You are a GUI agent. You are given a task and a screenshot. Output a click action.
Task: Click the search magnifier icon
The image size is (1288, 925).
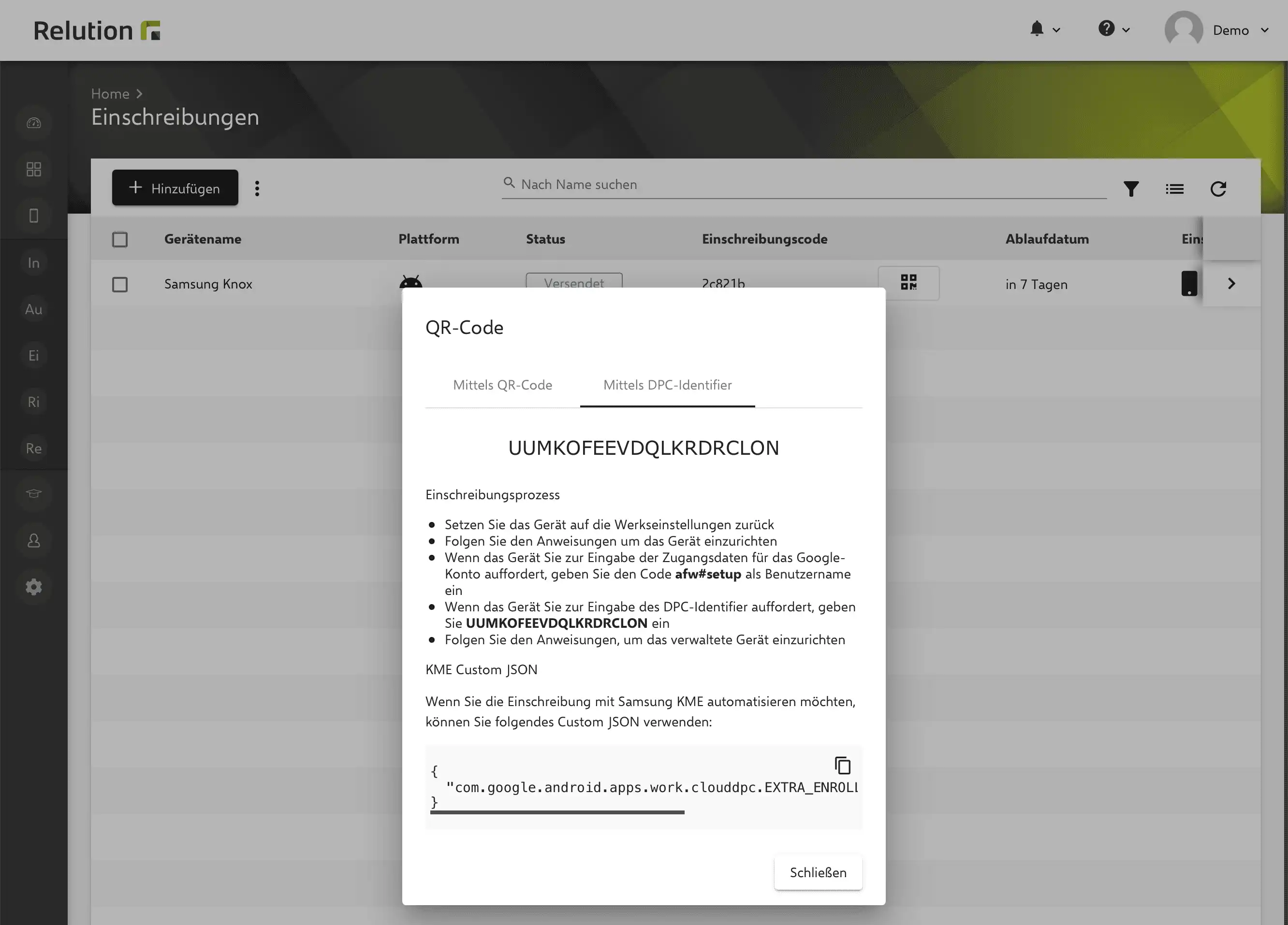pos(510,183)
